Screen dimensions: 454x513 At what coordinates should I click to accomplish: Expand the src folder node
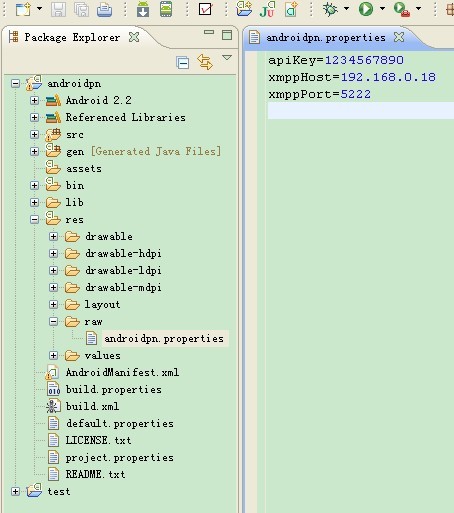pos(34,134)
